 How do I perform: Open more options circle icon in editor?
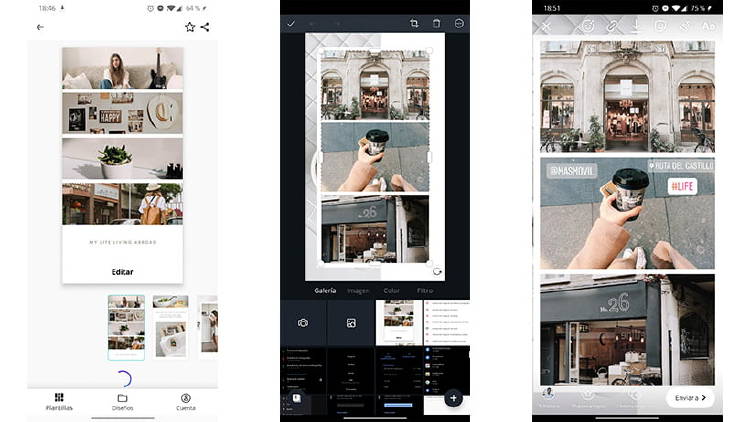[459, 23]
